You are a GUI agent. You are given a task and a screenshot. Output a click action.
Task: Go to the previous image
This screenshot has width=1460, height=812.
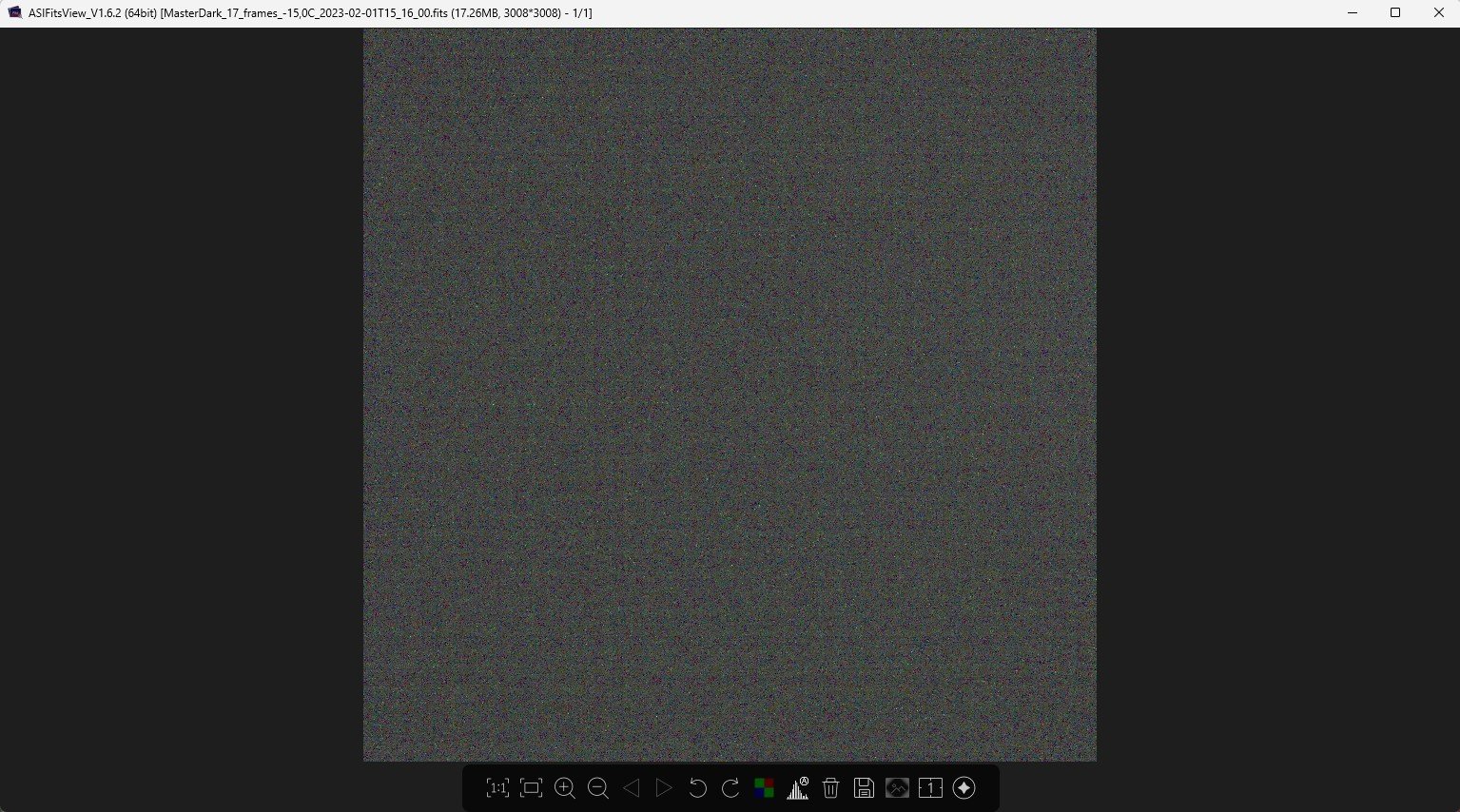(631, 788)
